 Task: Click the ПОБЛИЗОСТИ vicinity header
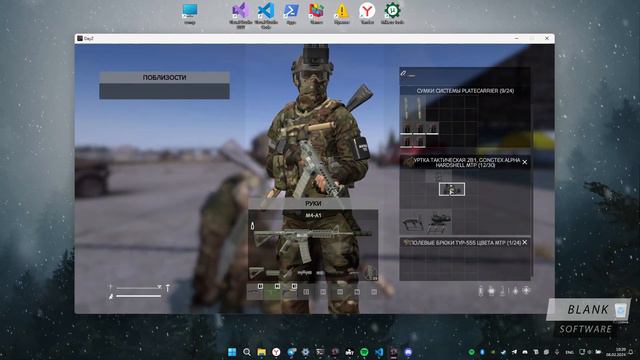point(164,78)
